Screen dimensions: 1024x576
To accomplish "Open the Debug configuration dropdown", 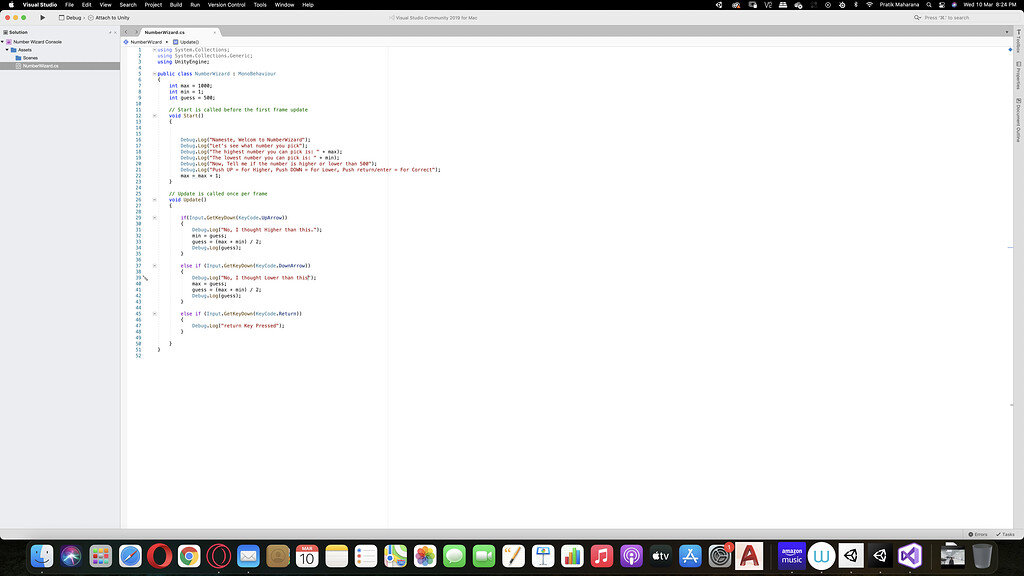I will (x=72, y=17).
